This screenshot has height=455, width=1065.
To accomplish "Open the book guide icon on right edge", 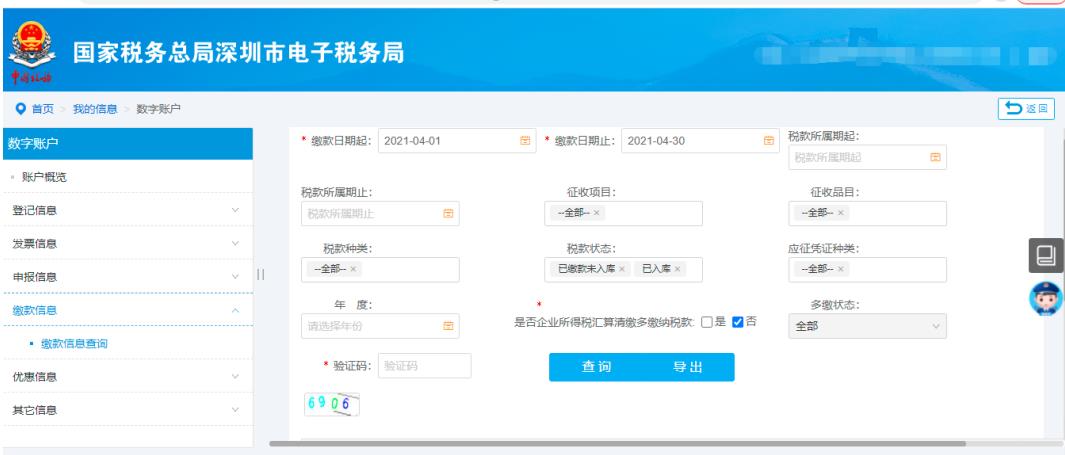I will [1045, 256].
